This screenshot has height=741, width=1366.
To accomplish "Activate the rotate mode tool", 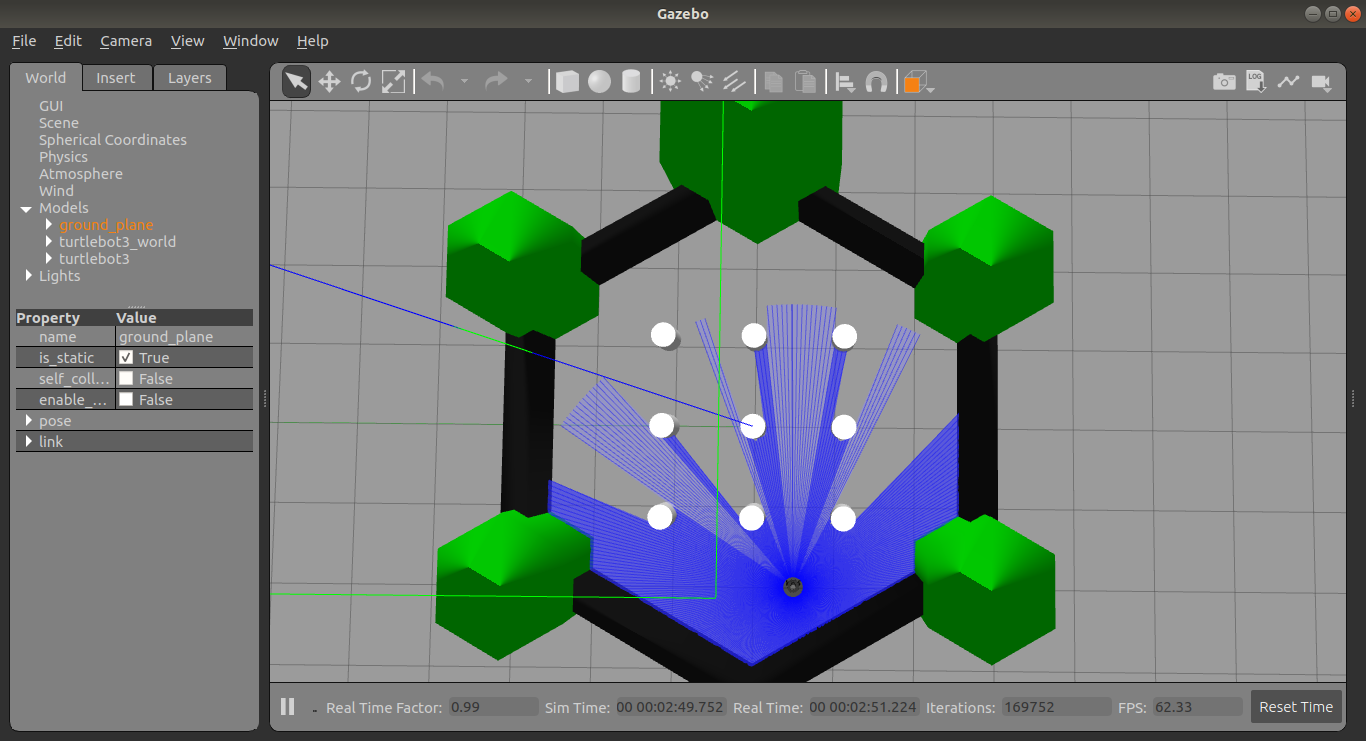I will coord(361,81).
